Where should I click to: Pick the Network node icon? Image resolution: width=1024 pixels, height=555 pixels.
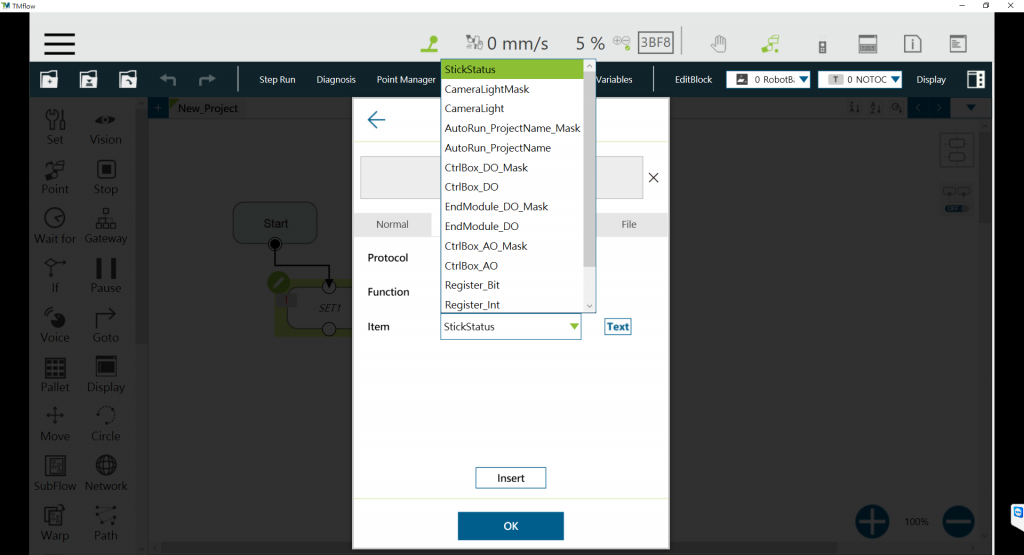(x=105, y=473)
